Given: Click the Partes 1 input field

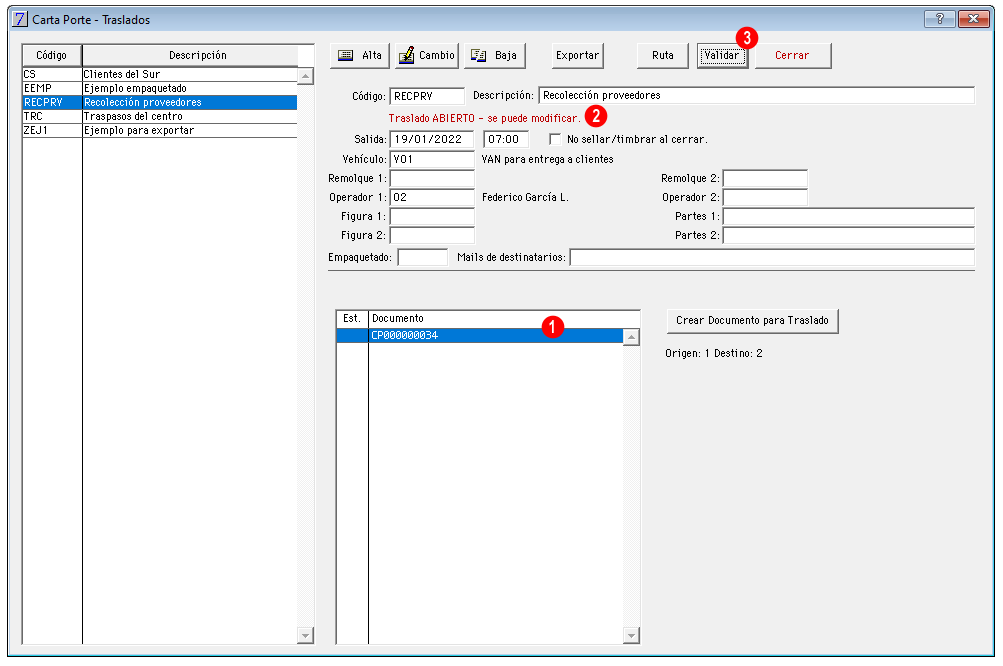Looking at the screenshot, I should (849, 216).
